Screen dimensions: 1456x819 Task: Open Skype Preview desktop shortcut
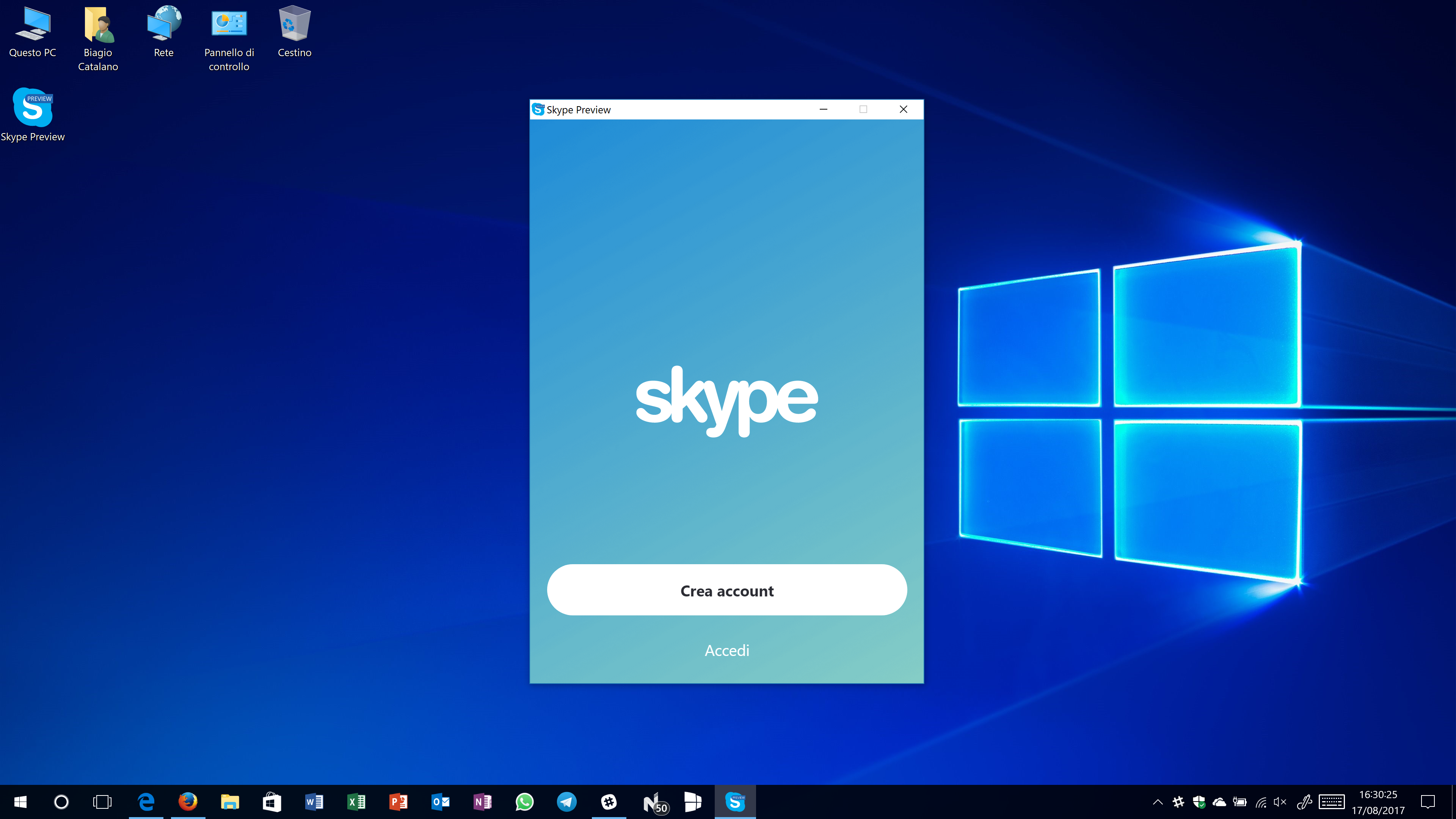coord(33,115)
